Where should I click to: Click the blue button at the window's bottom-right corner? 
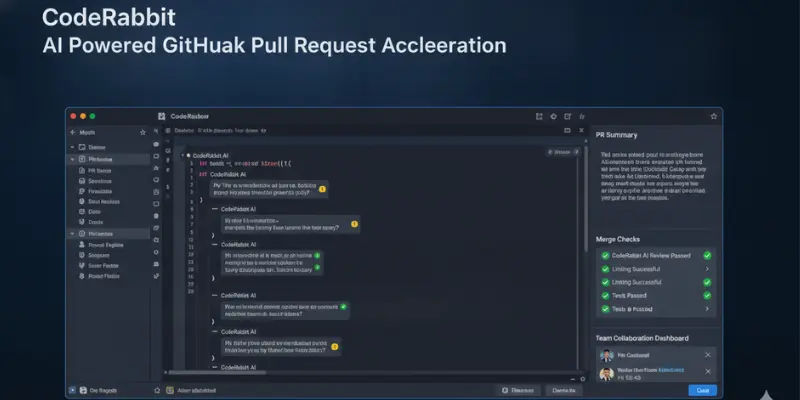[x=703, y=390]
